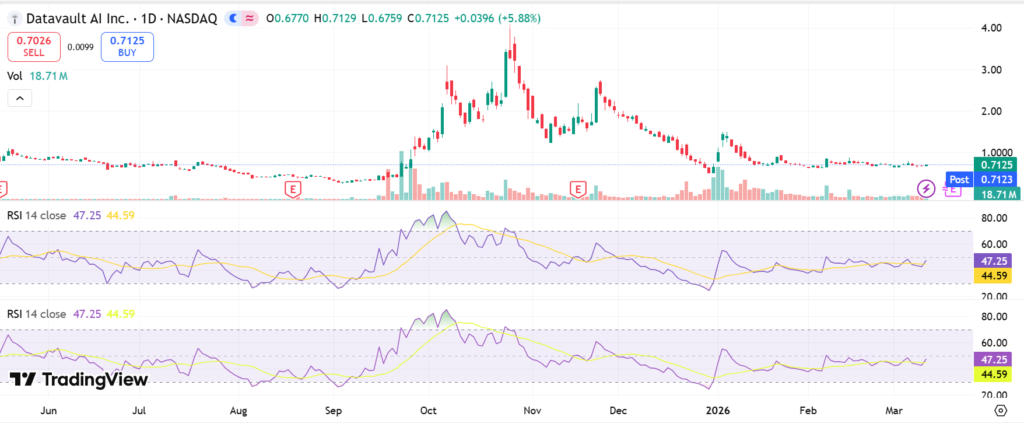The height and width of the screenshot is (427, 1024).
Task: Click the purple lightning bolt event icon
Action: pyautogui.click(x=927, y=187)
